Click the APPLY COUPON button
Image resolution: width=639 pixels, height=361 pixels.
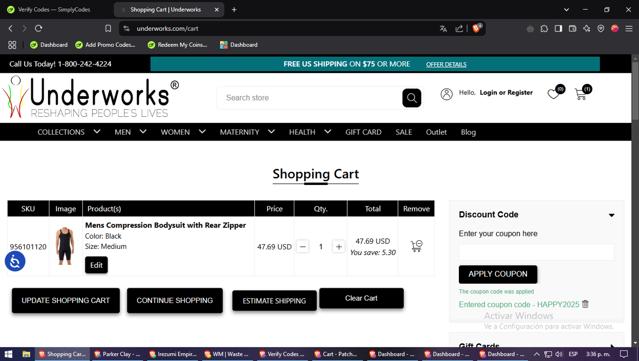(498, 274)
